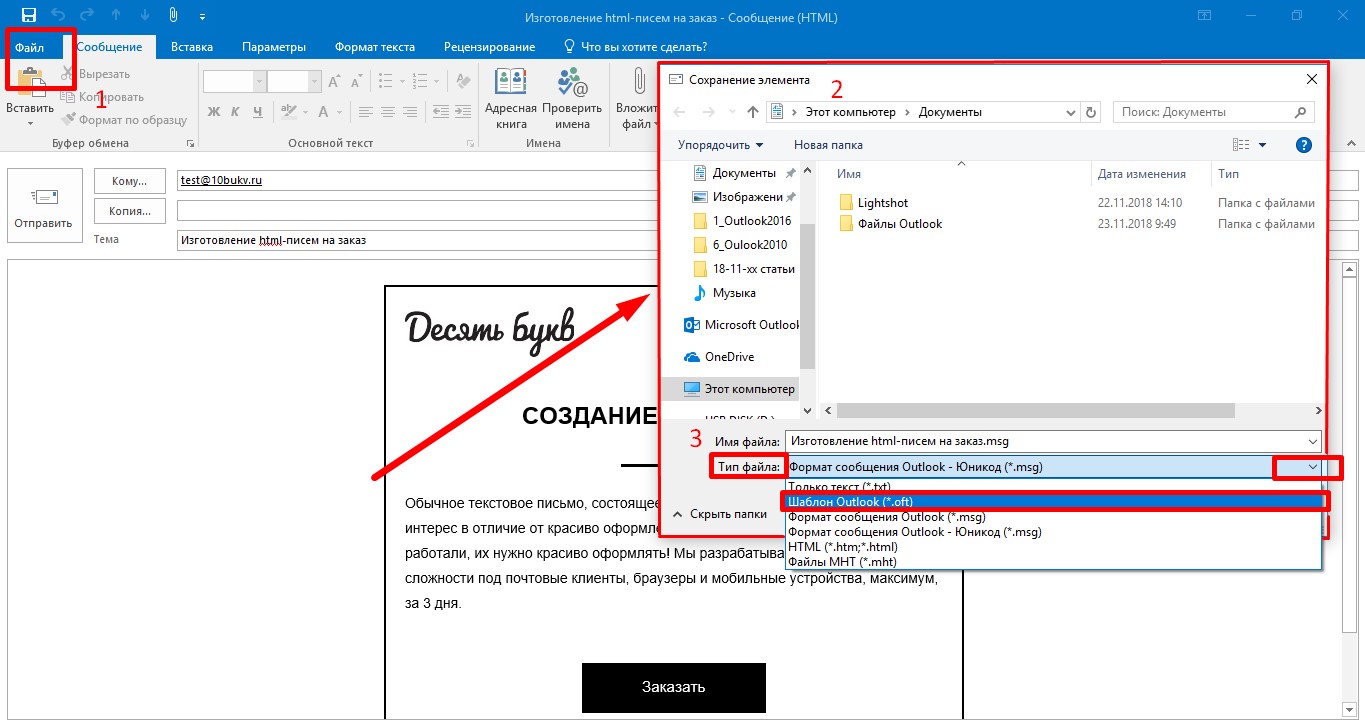Click the Save icon in quick access toolbar
1365x728 pixels.
pos(28,16)
